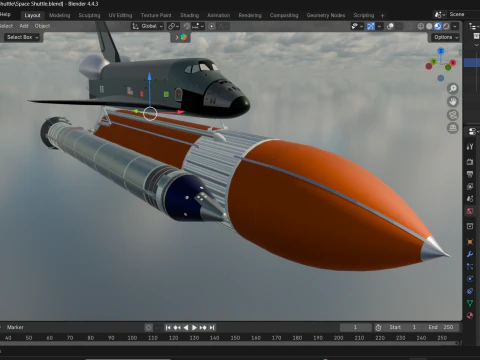Switch to the Sculpting workspace tab
Screen dimensions: 480x360
tap(89, 15)
